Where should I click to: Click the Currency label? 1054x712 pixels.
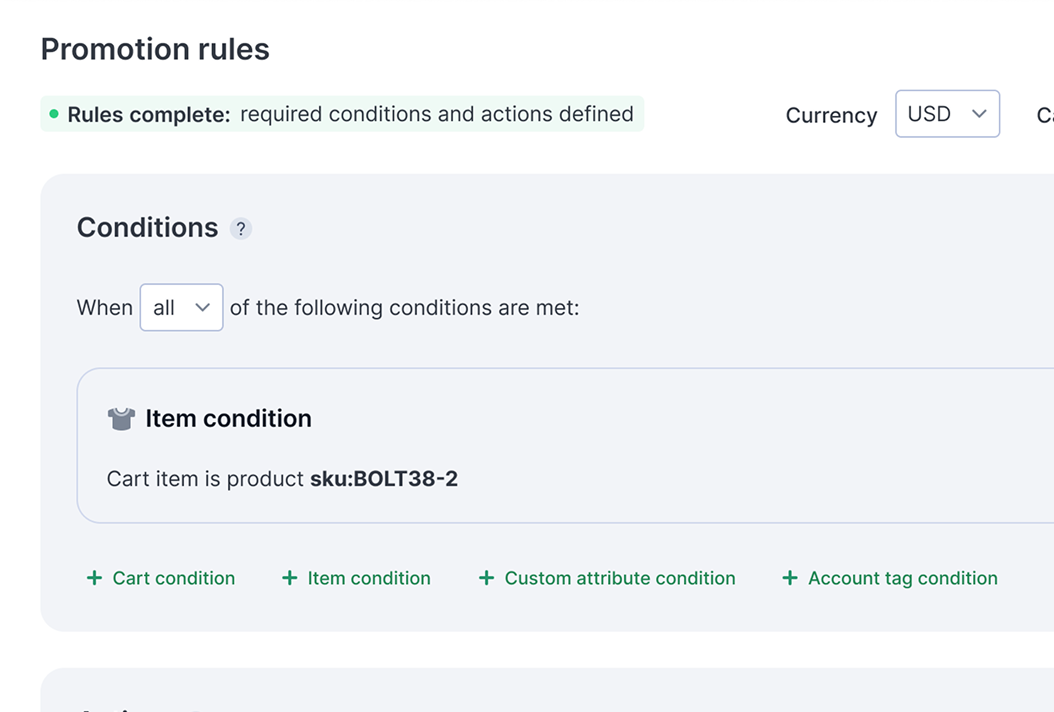(x=830, y=116)
